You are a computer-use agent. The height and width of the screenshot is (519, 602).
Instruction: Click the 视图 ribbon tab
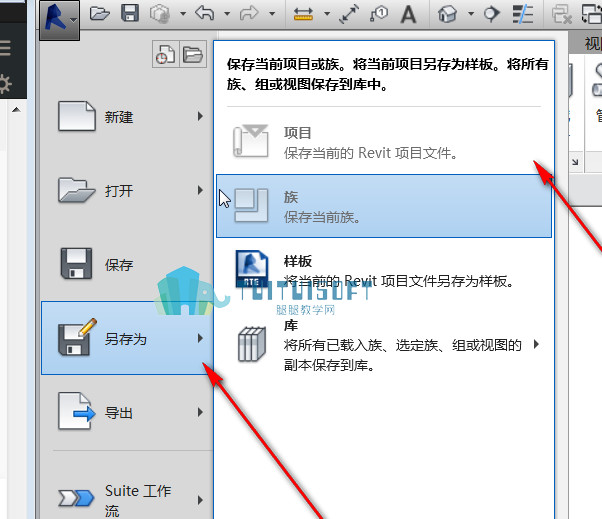[x=593, y=43]
